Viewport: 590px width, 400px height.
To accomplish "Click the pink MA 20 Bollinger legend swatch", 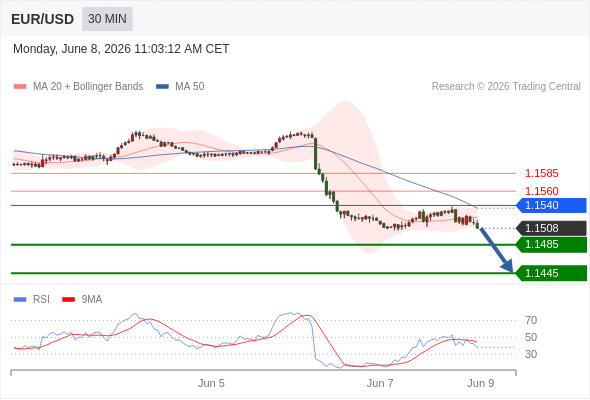I will 20,87.
